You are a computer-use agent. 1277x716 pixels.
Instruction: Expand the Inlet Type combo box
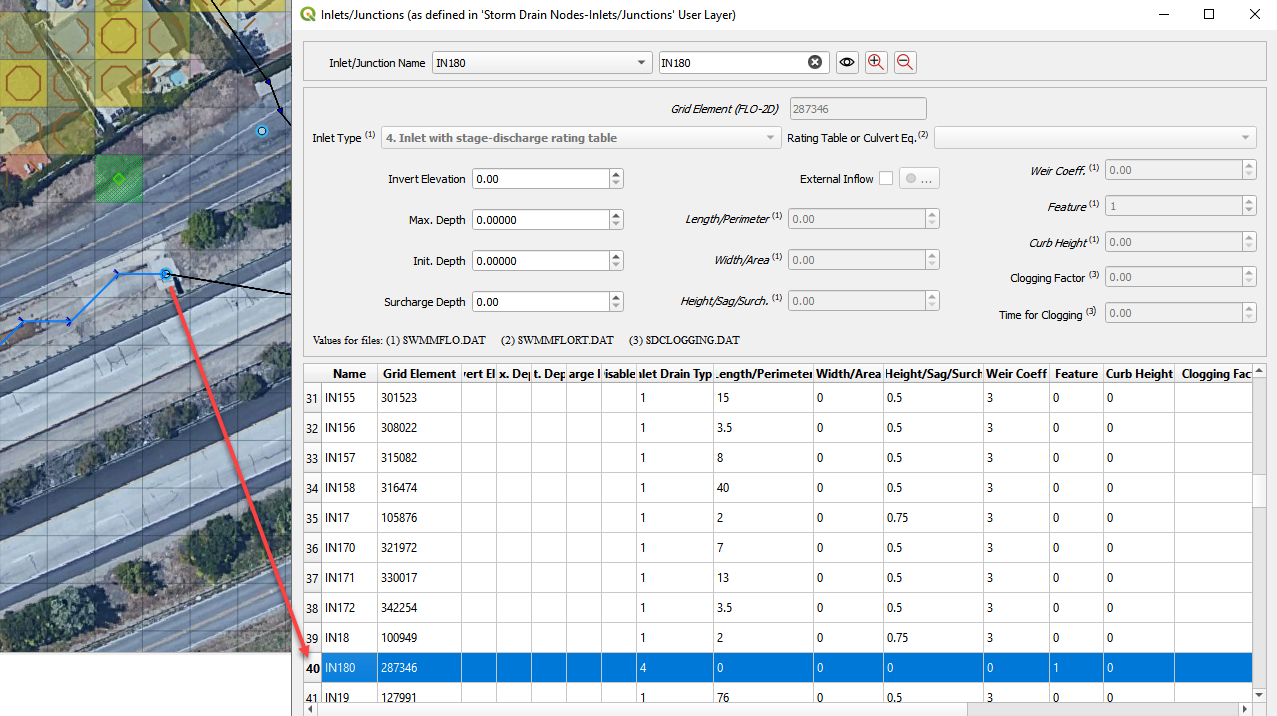(770, 138)
